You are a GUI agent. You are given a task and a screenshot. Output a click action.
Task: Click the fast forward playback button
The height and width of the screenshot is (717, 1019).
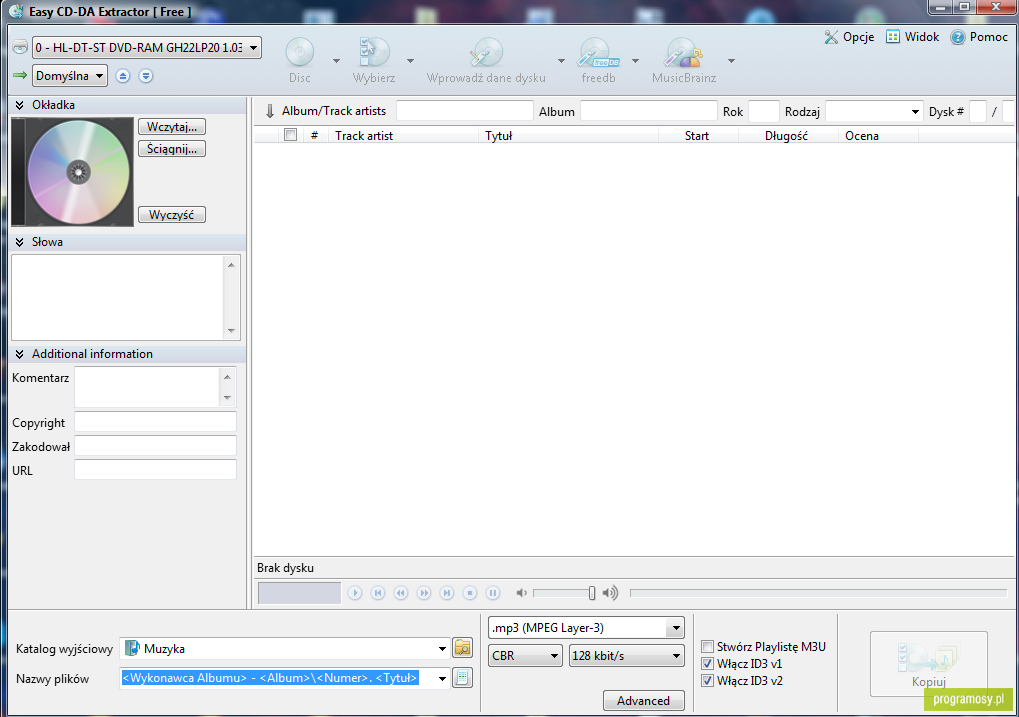point(424,593)
